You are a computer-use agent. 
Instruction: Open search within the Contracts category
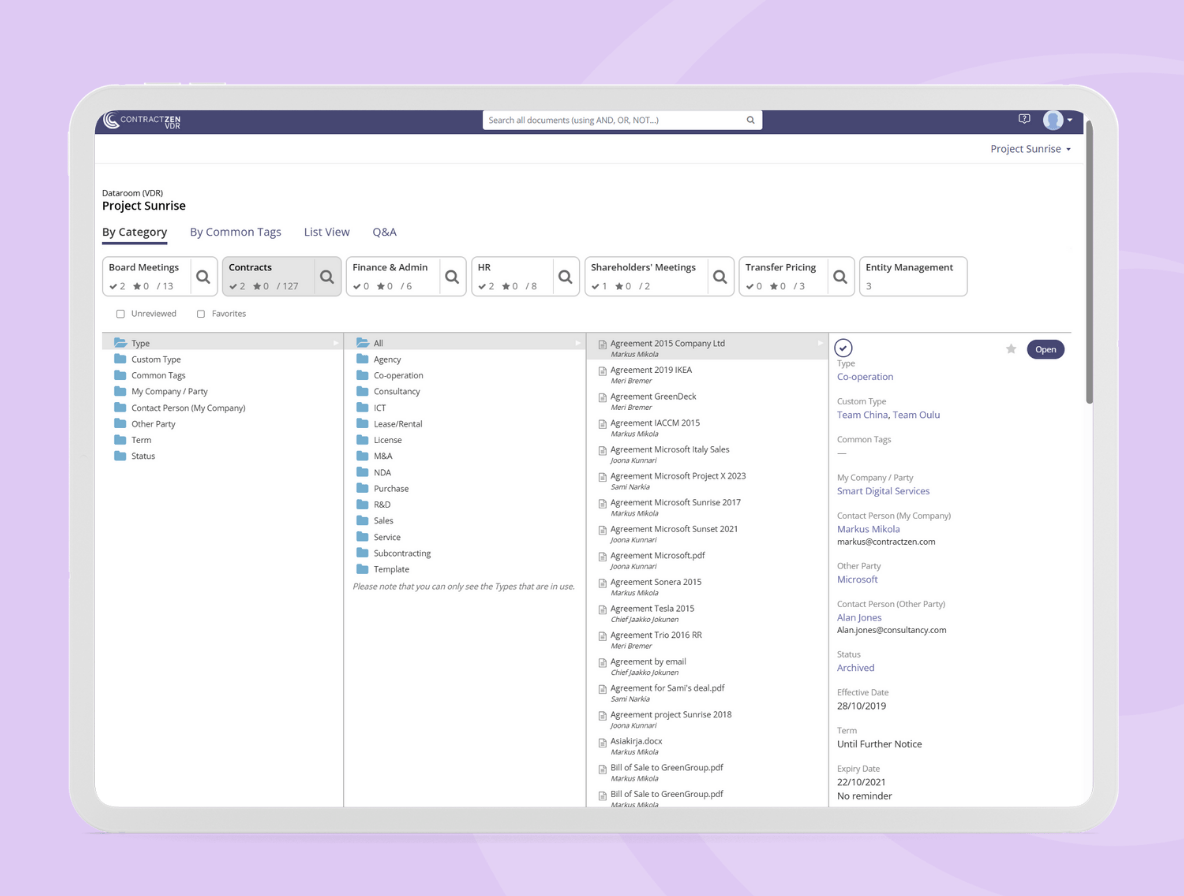coord(327,277)
